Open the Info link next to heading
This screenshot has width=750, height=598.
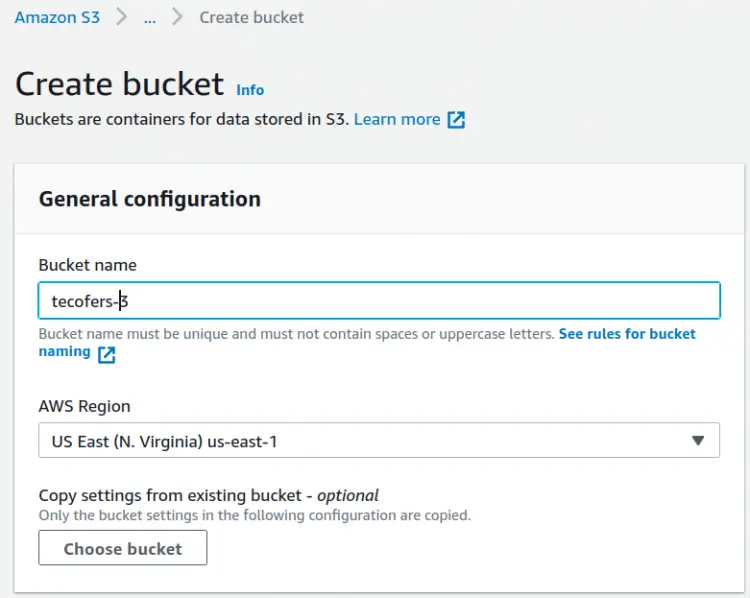pos(250,90)
